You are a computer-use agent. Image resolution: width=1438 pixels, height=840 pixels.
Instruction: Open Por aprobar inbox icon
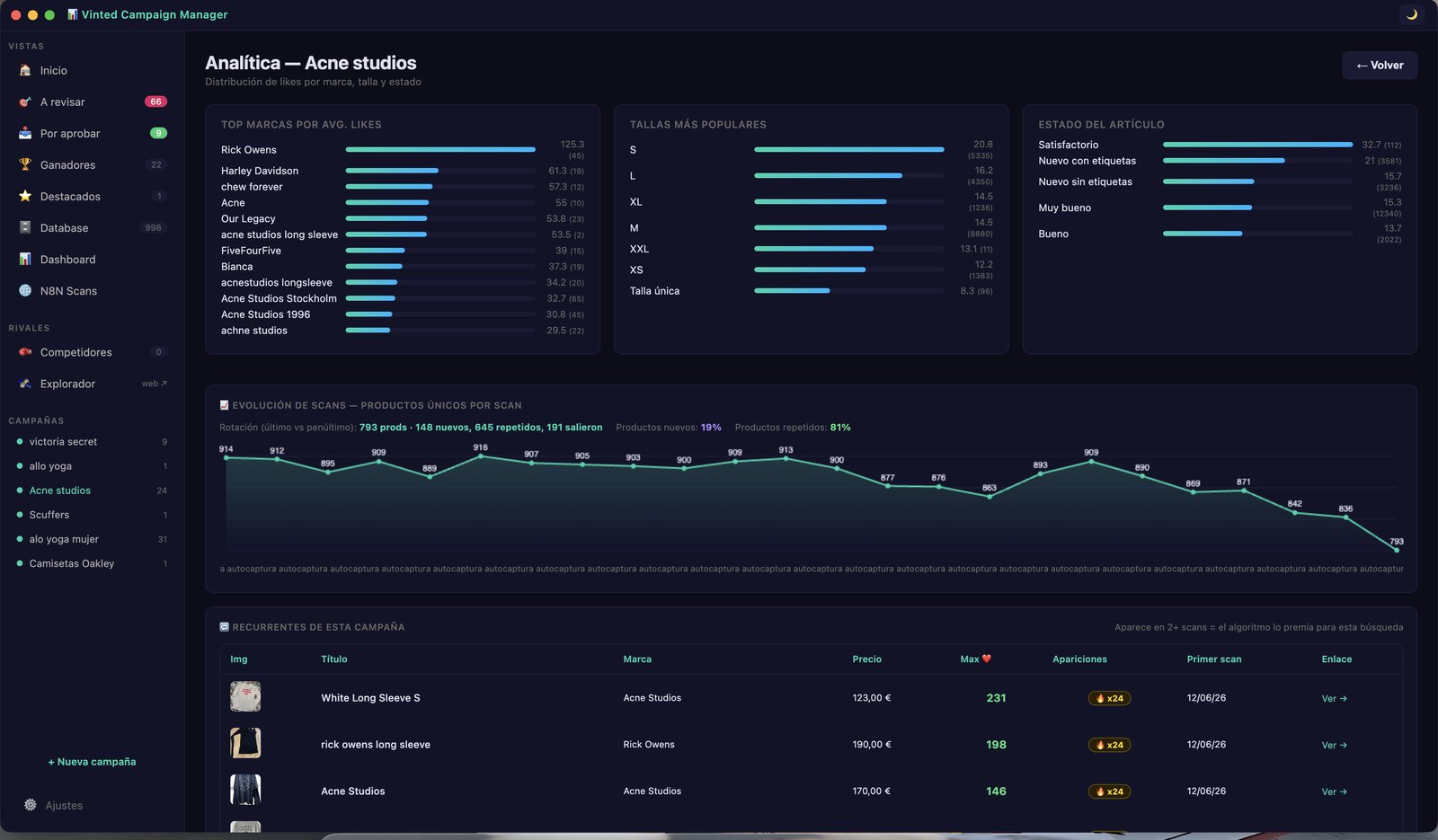25,133
